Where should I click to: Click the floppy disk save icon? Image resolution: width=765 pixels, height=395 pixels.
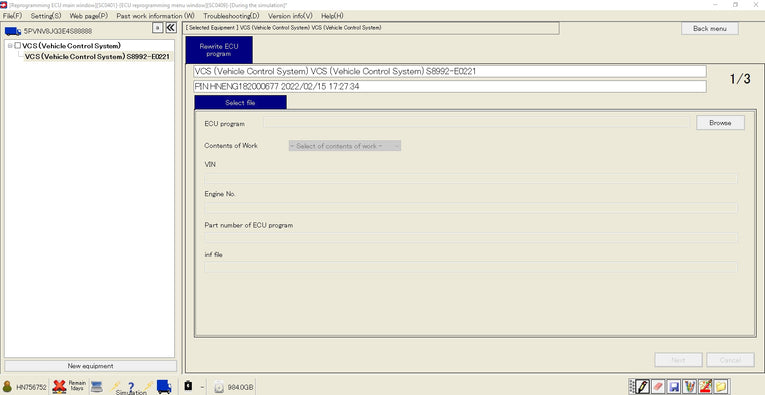[674, 387]
